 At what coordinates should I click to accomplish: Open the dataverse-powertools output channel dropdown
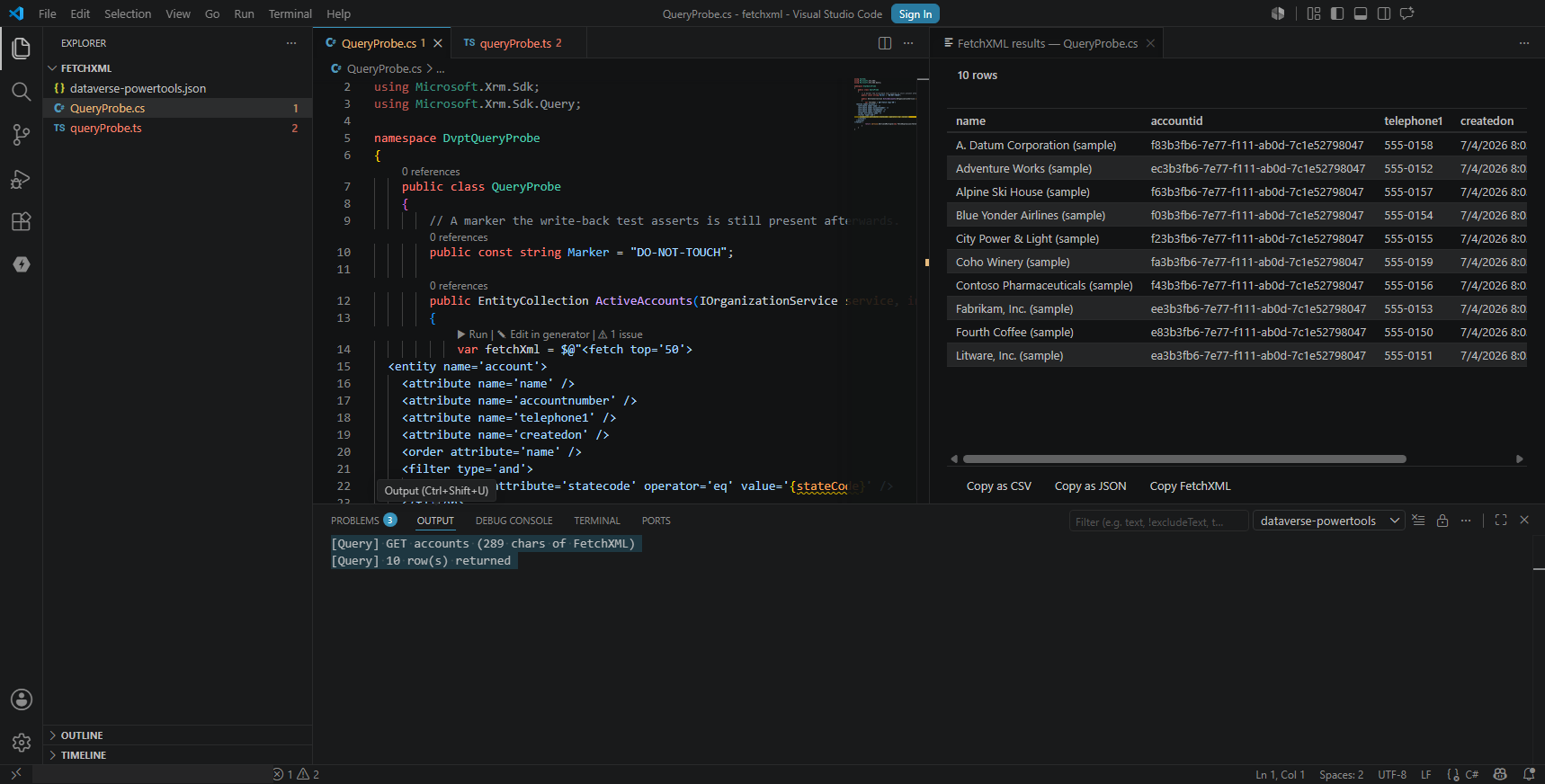(x=1329, y=521)
